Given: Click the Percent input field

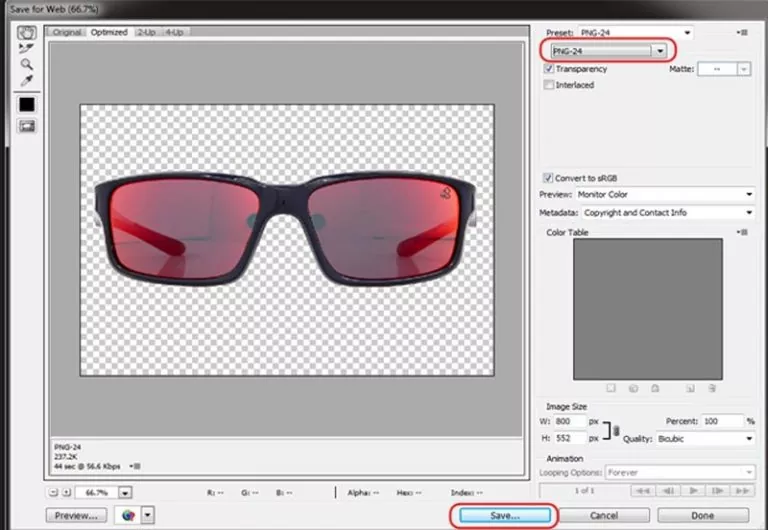Looking at the screenshot, I should 722,421.
